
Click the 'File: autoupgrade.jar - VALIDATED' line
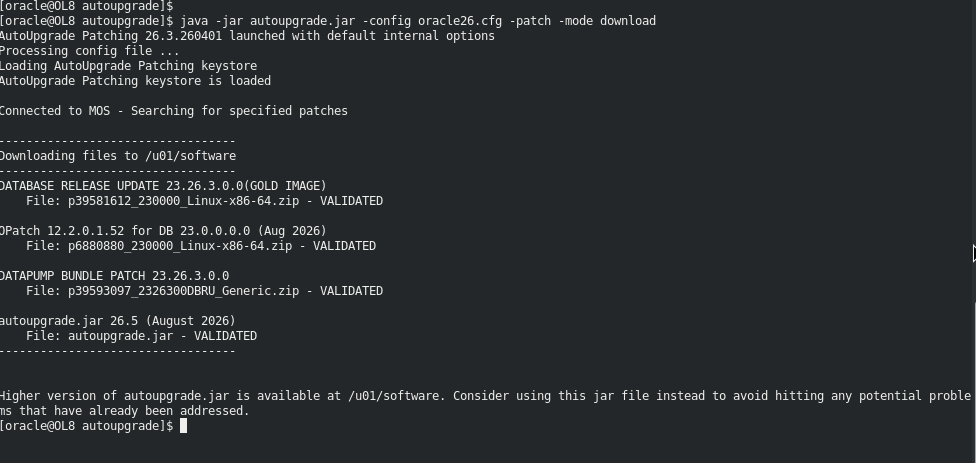pos(141,336)
